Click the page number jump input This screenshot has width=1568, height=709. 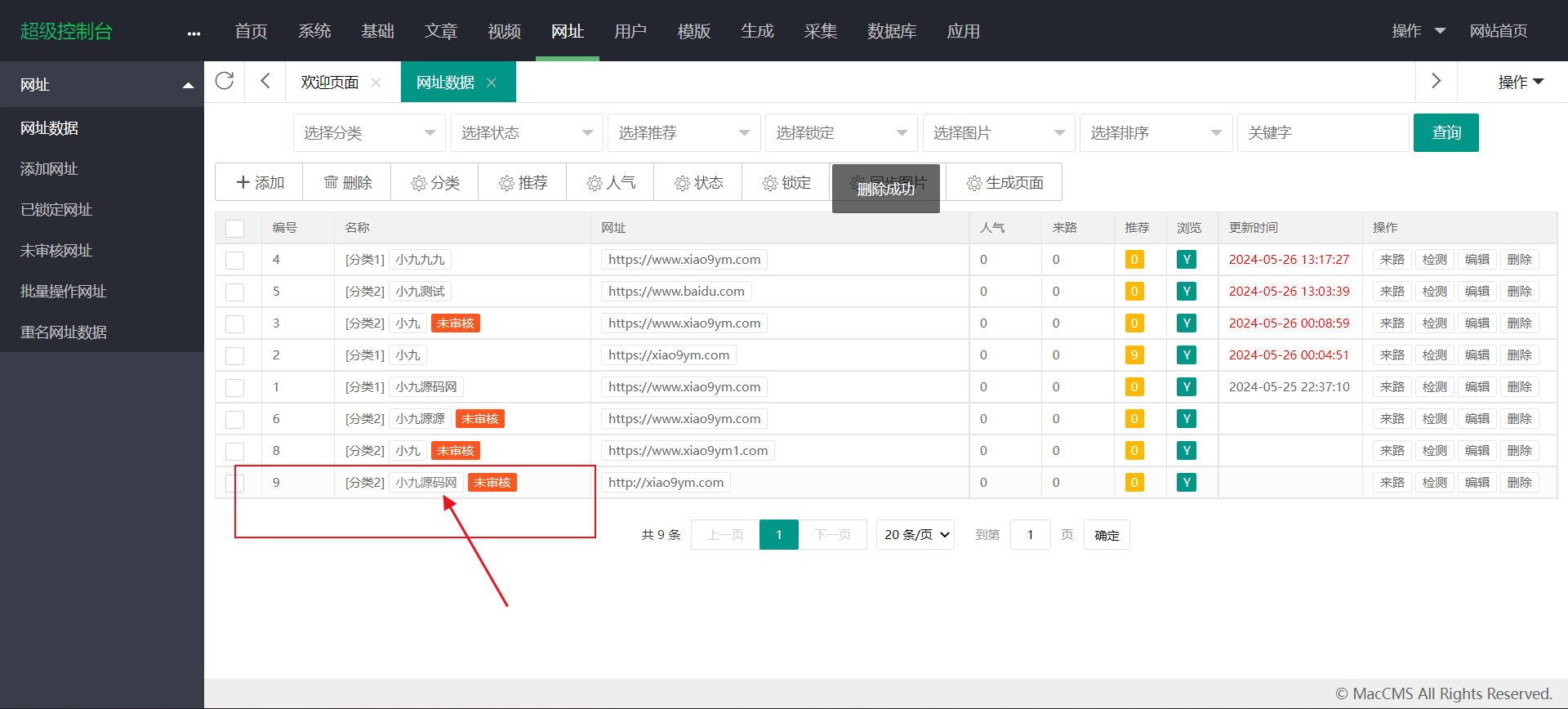click(x=1031, y=535)
